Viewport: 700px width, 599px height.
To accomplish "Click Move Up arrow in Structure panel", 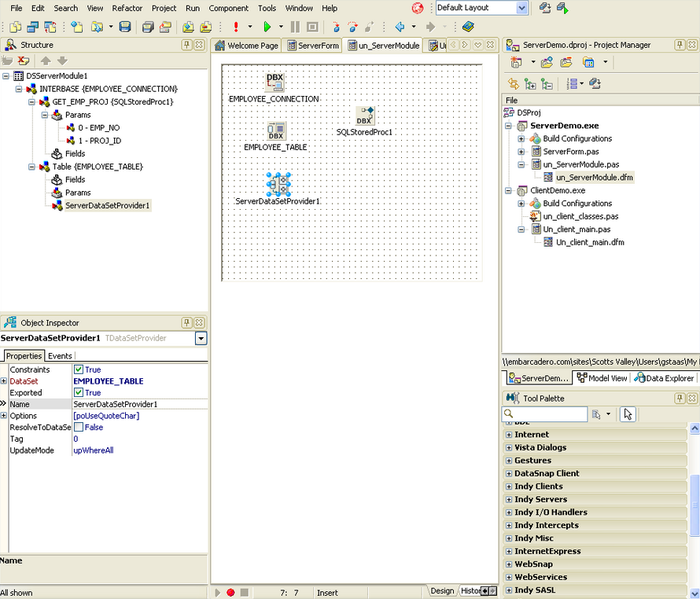I will 46,60.
